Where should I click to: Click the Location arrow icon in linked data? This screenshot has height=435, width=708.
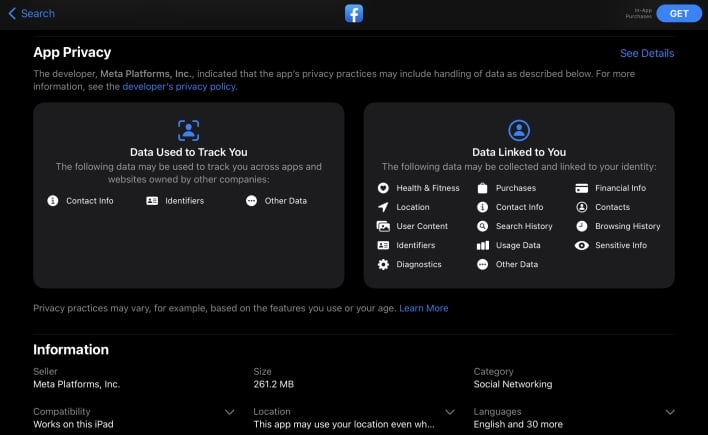coord(383,207)
